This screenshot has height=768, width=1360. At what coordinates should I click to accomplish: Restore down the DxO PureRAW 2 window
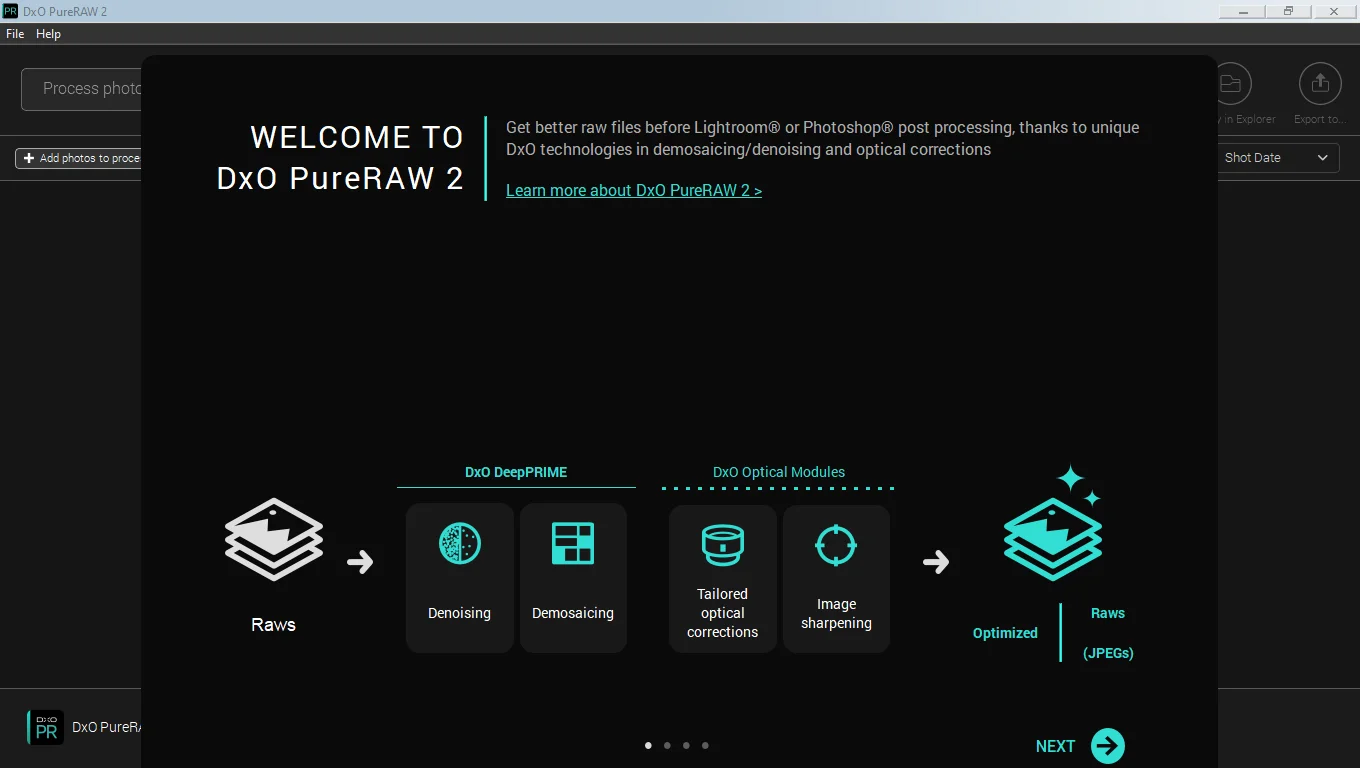click(1289, 11)
